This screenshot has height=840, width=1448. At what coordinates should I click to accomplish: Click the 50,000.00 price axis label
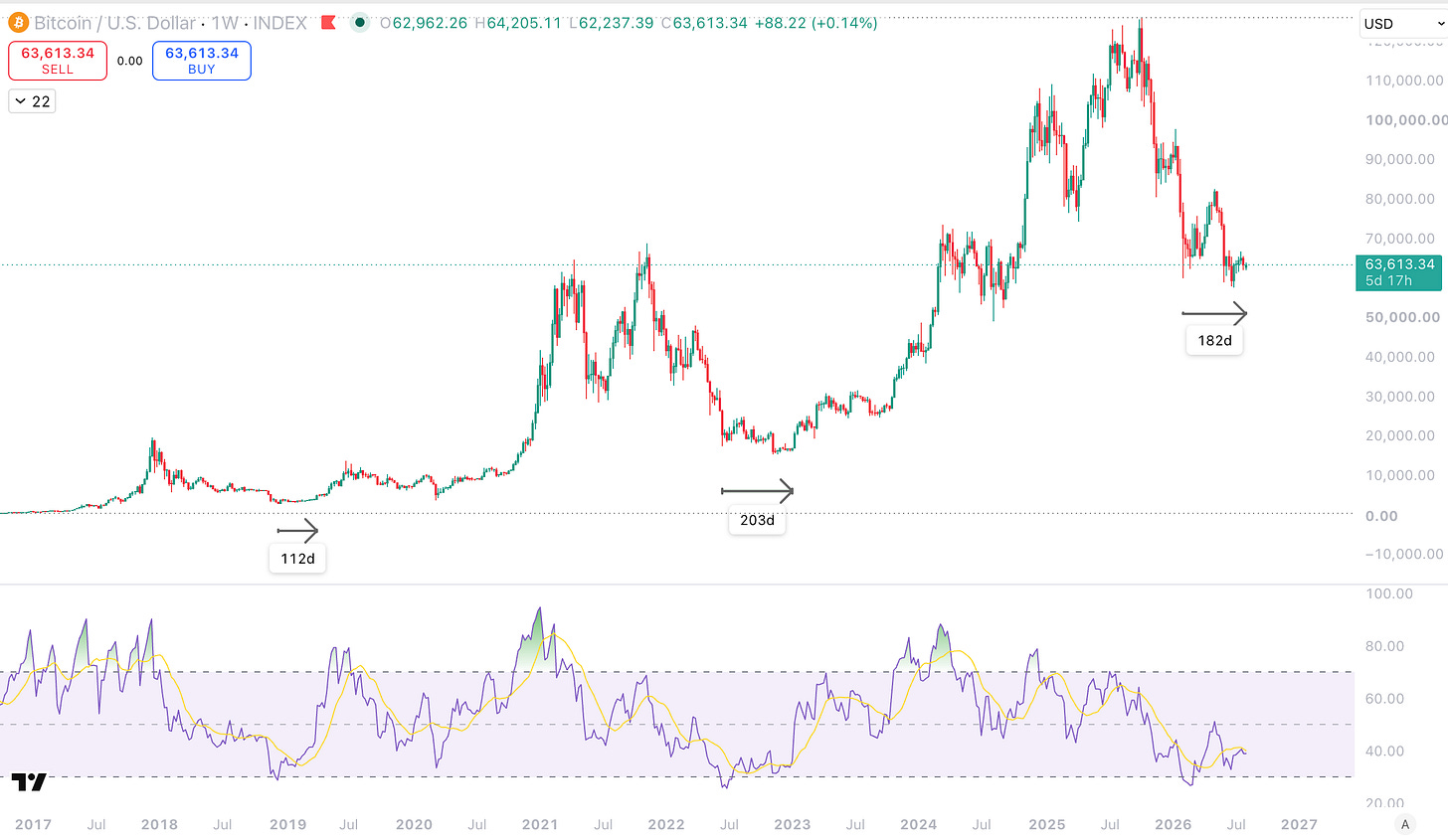click(1402, 317)
